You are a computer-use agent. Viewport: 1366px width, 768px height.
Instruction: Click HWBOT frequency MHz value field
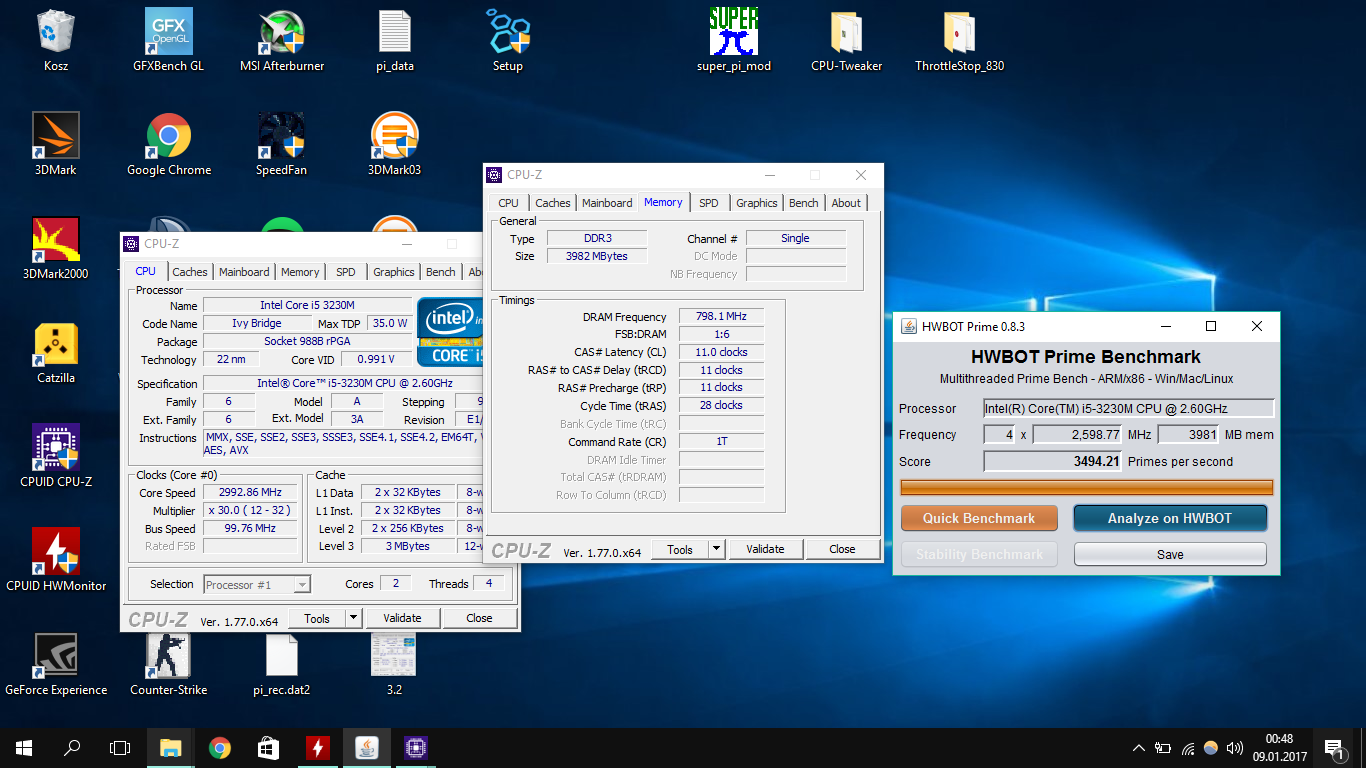pos(1077,435)
